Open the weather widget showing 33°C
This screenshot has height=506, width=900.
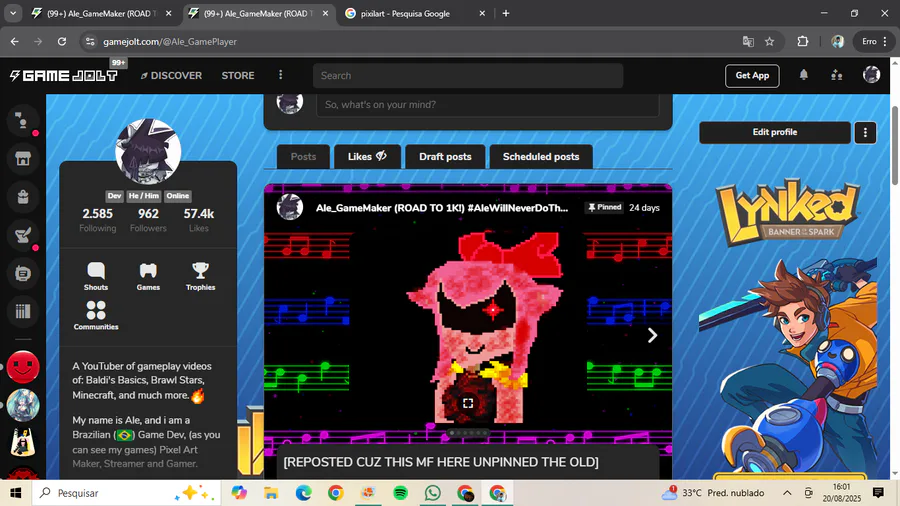712,493
